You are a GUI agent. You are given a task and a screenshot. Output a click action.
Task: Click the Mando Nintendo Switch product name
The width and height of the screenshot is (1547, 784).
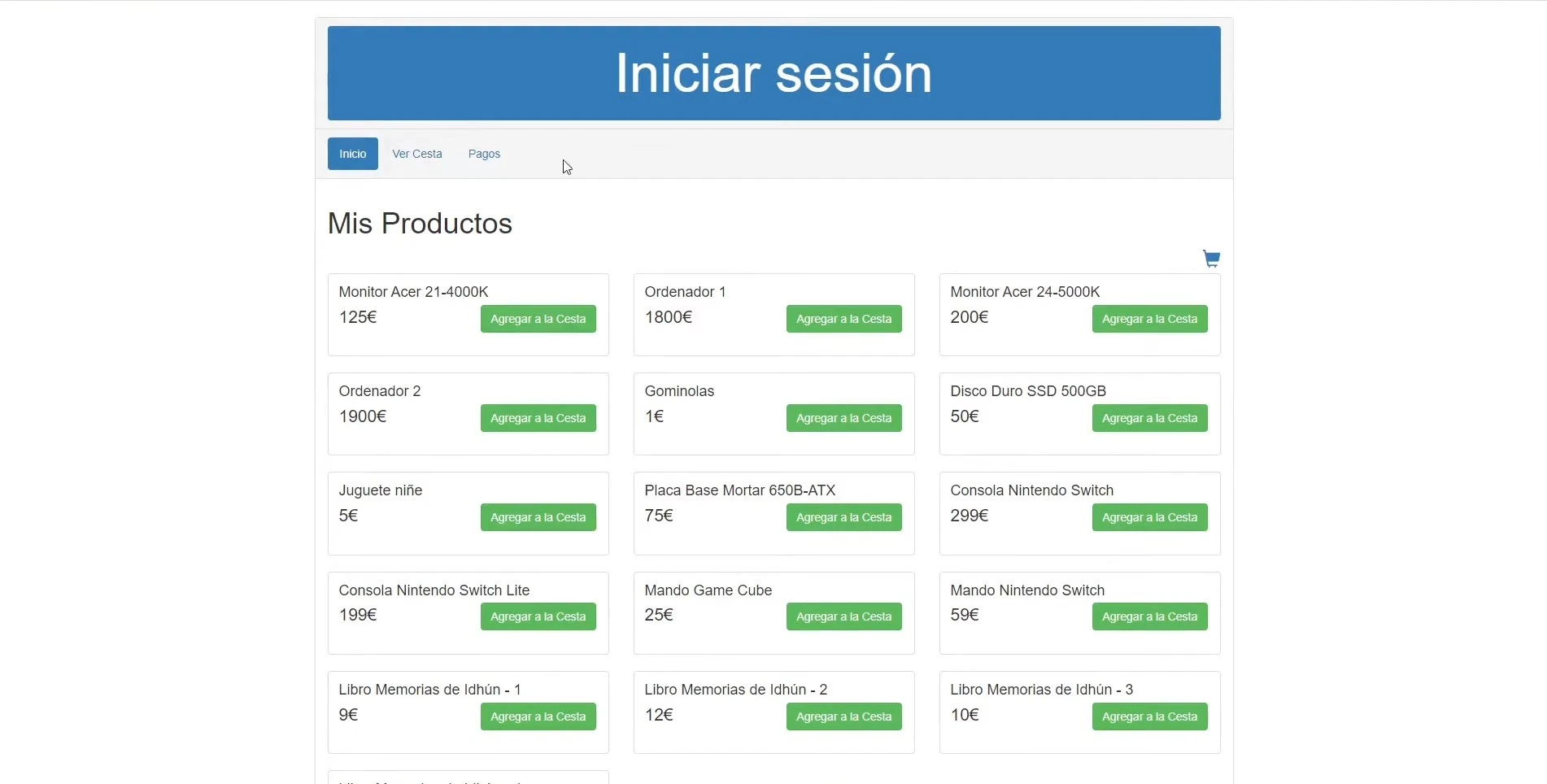tap(1027, 590)
